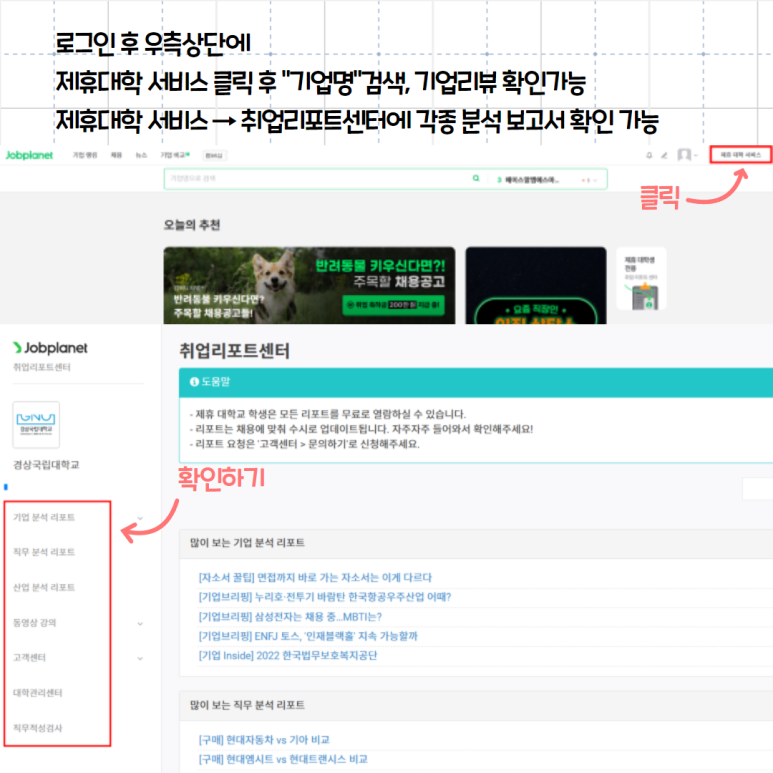The image size is (773, 773).
Task: Click the GNU university logo thumbnail
Action: click(36, 424)
